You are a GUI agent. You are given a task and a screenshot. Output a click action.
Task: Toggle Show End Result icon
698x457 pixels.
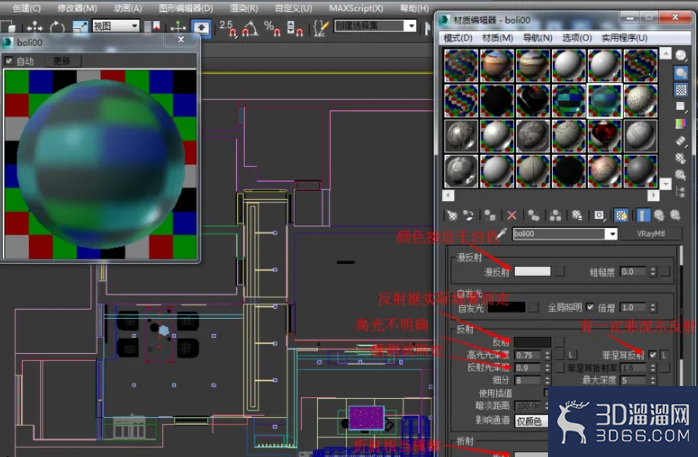[642, 216]
